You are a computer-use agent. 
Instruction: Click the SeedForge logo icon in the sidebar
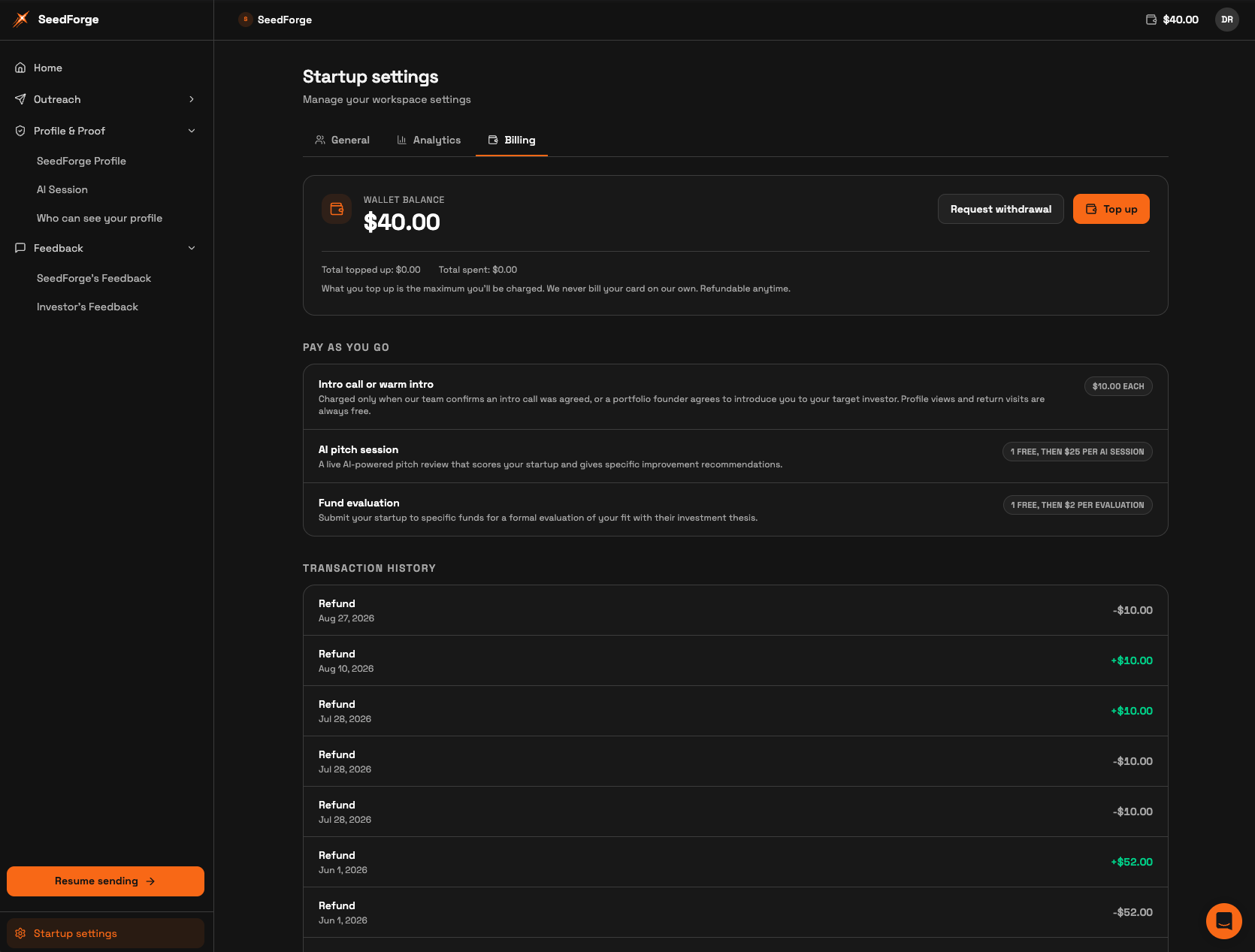[21, 20]
